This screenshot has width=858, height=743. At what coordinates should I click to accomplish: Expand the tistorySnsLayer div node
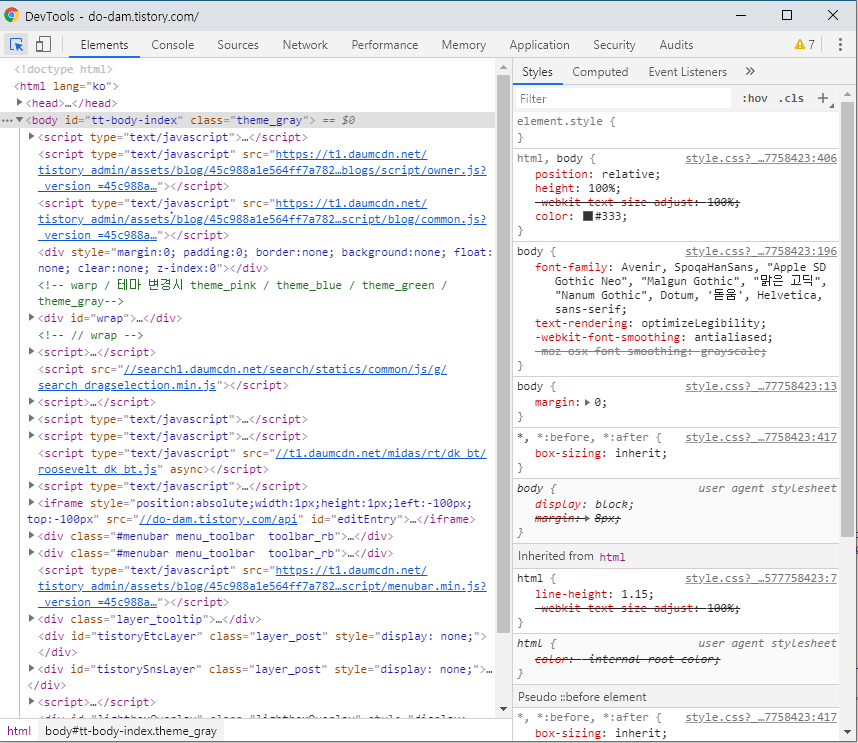tap(31, 669)
